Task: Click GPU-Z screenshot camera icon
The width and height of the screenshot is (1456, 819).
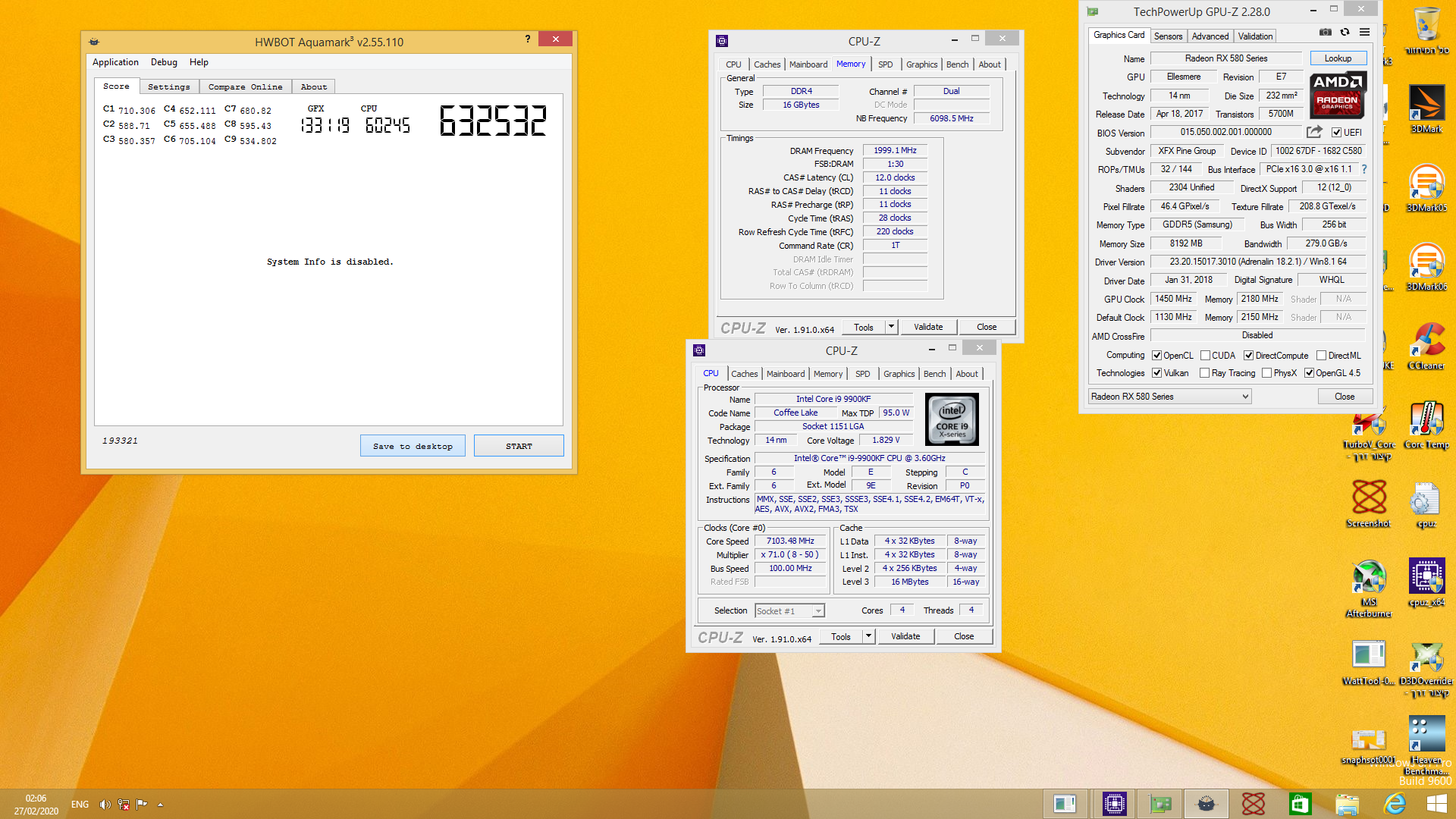Action: [x=1325, y=32]
